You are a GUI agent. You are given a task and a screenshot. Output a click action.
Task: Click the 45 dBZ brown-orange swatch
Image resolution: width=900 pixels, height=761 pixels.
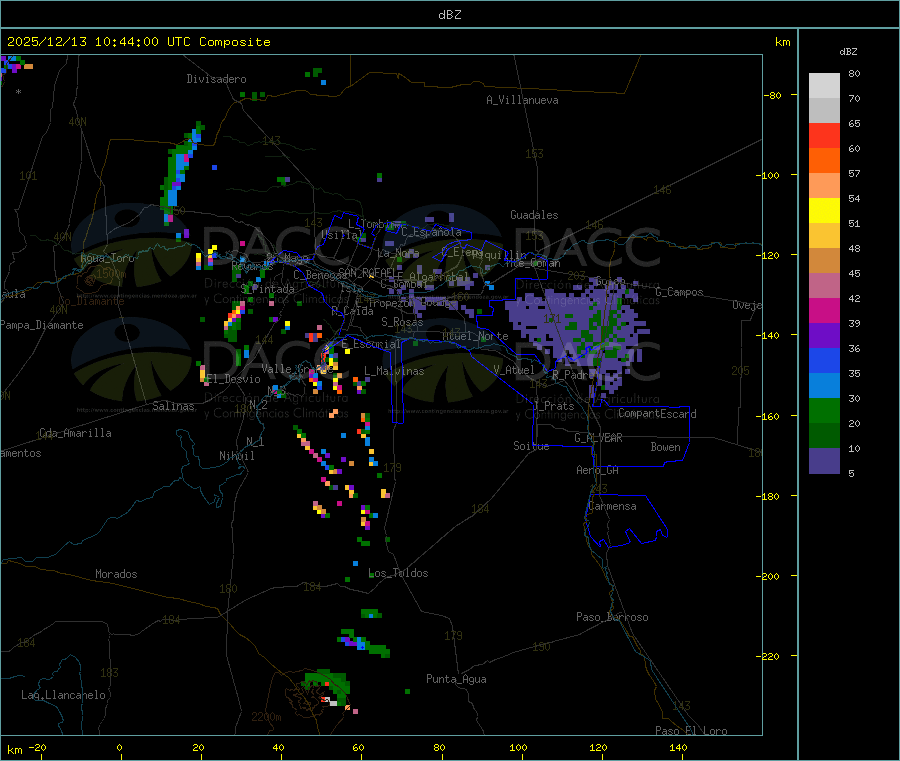coord(824,260)
